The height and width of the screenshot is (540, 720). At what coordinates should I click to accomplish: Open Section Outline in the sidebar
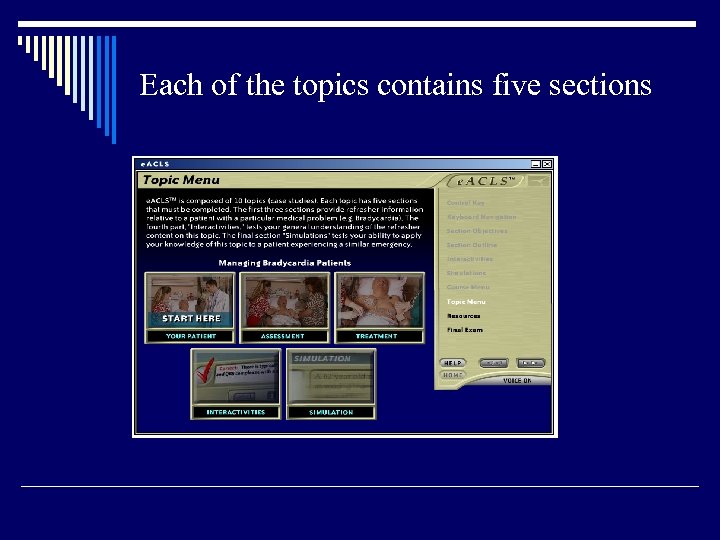click(472, 245)
